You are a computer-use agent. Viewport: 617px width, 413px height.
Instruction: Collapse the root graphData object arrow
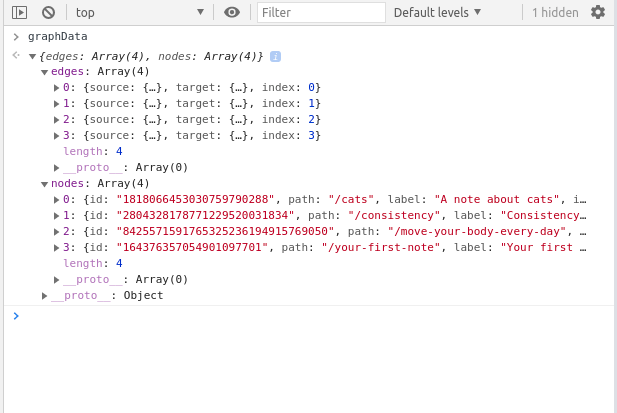pos(32,57)
